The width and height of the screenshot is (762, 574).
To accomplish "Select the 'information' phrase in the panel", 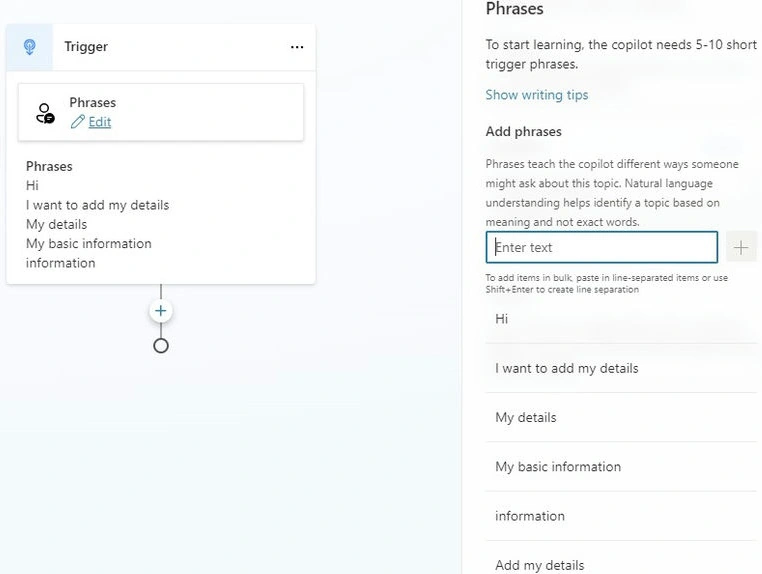I will point(621,516).
